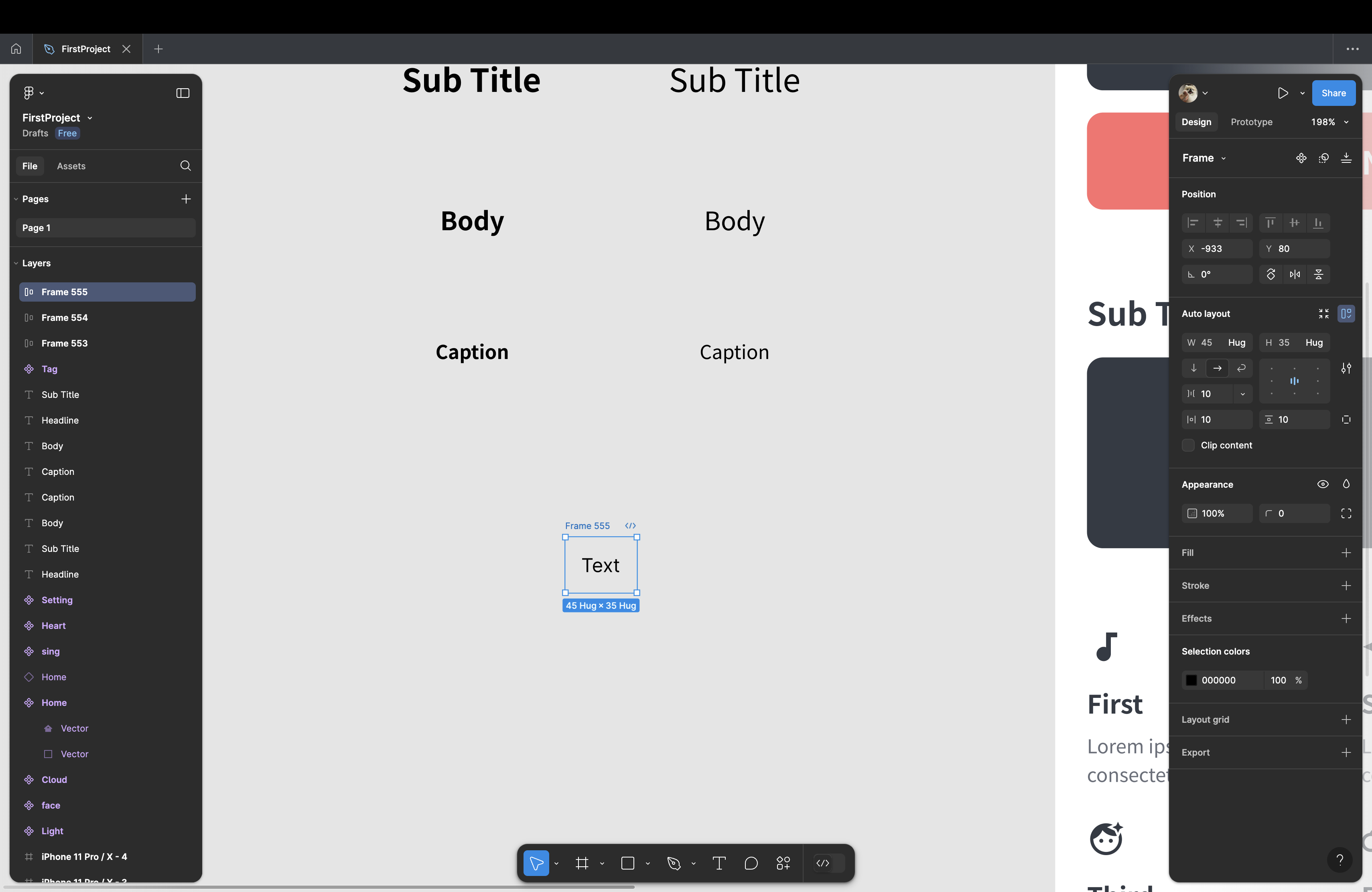Click the Present play icon

coord(1283,93)
